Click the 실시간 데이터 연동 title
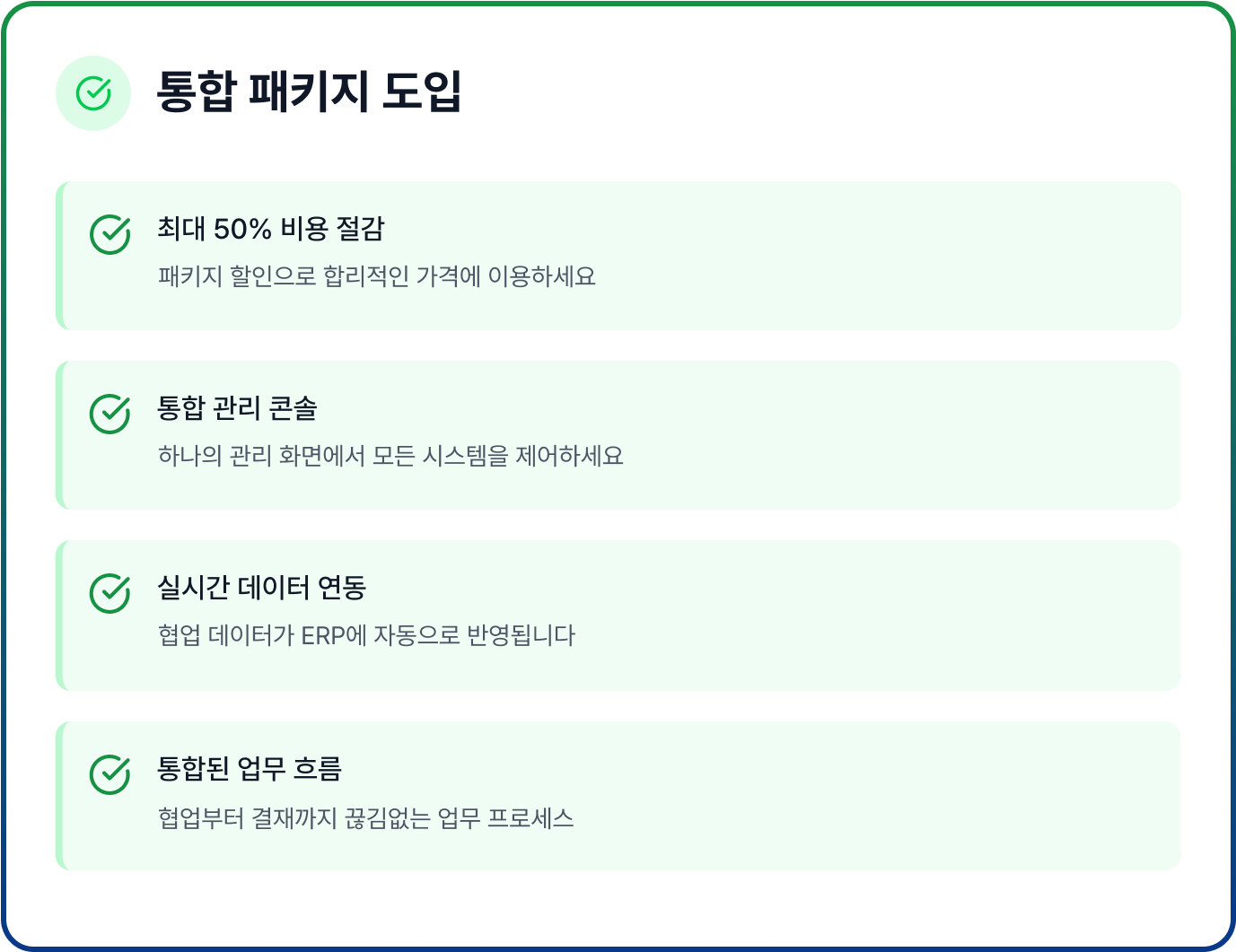The height and width of the screenshot is (952, 1236). coord(261,588)
